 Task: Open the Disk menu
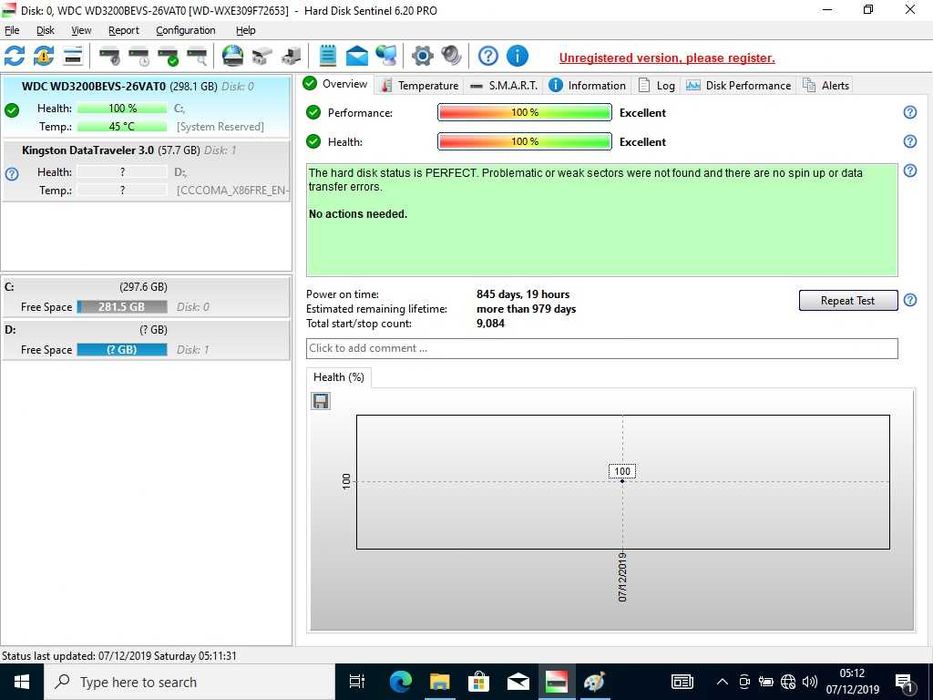coord(45,30)
